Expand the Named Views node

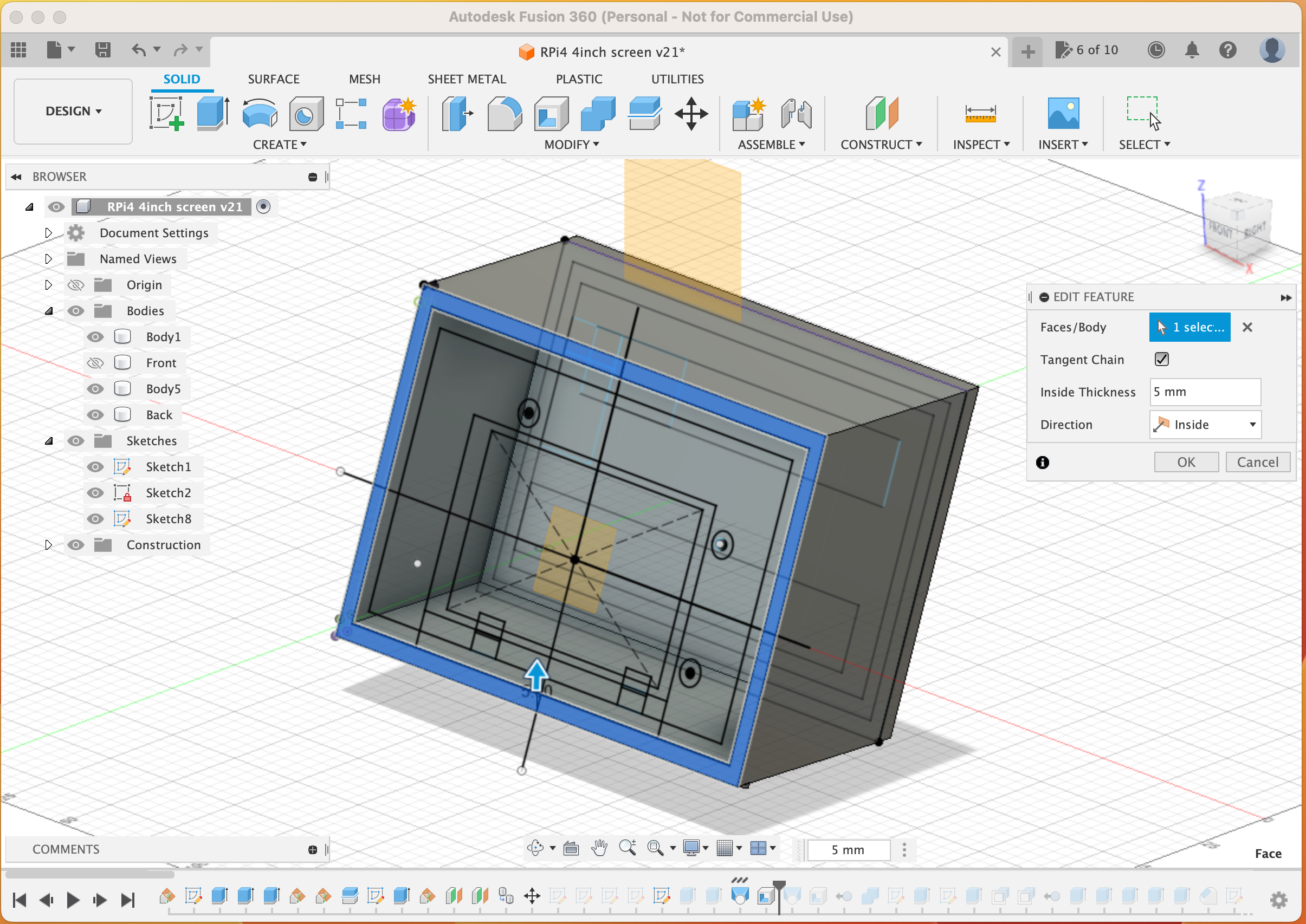tap(48, 259)
